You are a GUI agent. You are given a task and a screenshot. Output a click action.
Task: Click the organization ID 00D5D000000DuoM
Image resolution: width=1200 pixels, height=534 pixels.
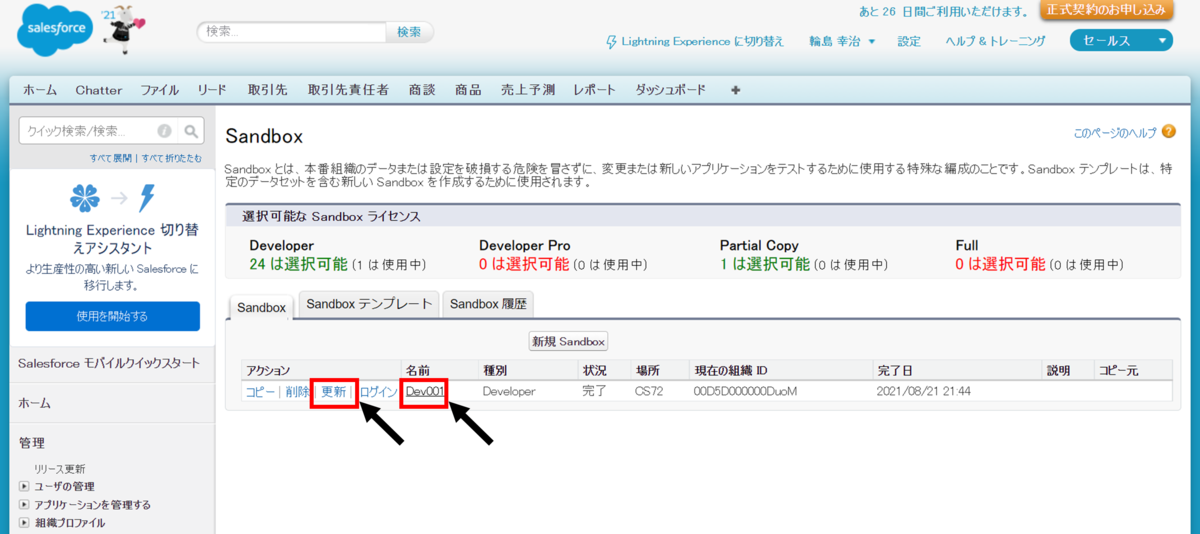click(745, 392)
